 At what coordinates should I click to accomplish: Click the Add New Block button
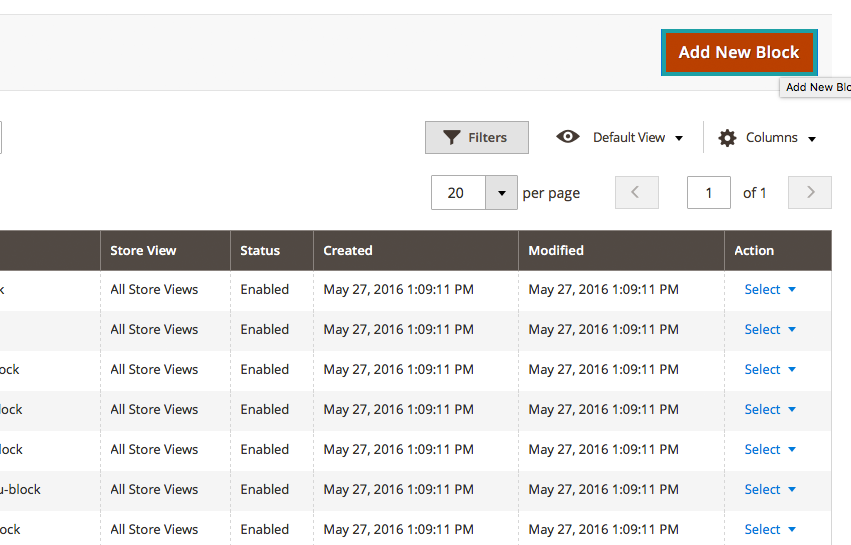click(738, 52)
